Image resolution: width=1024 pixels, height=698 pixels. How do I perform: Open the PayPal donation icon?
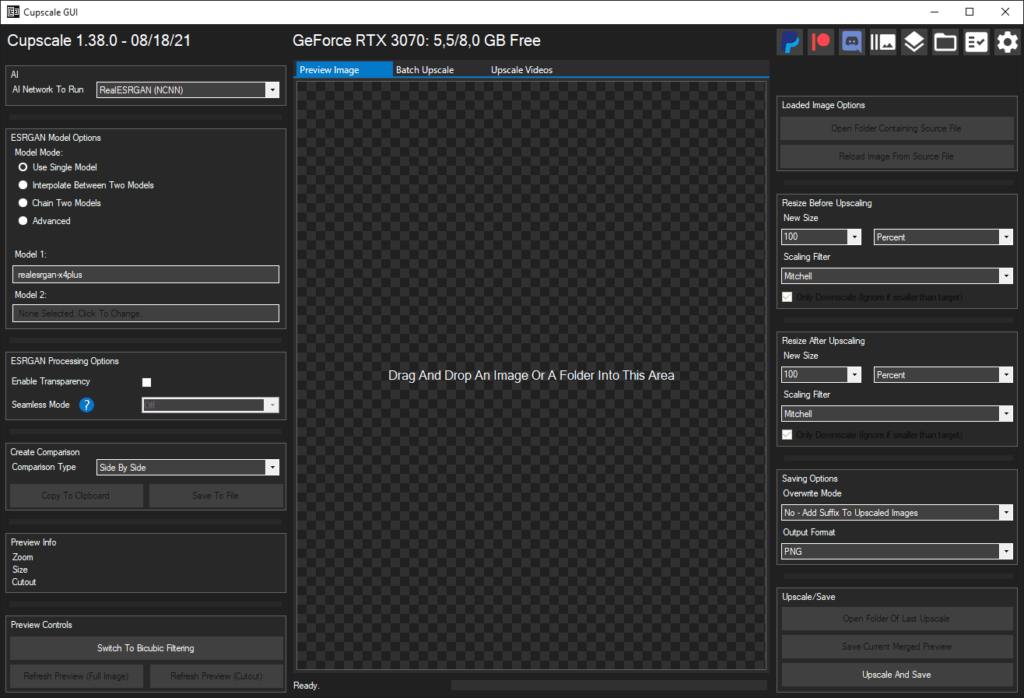pyautogui.click(x=790, y=42)
